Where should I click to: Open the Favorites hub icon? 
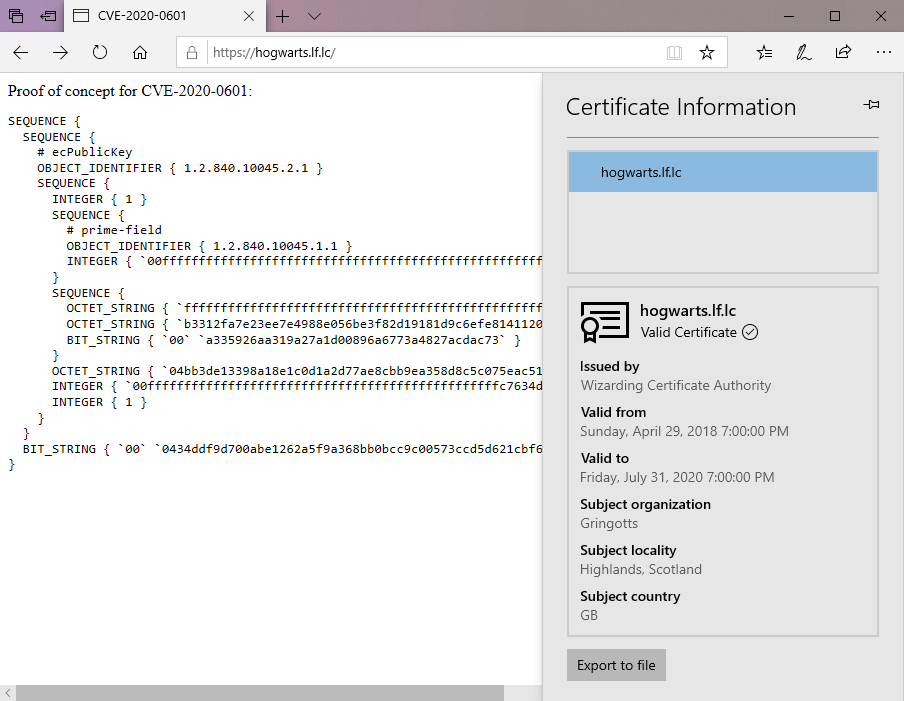click(x=764, y=52)
